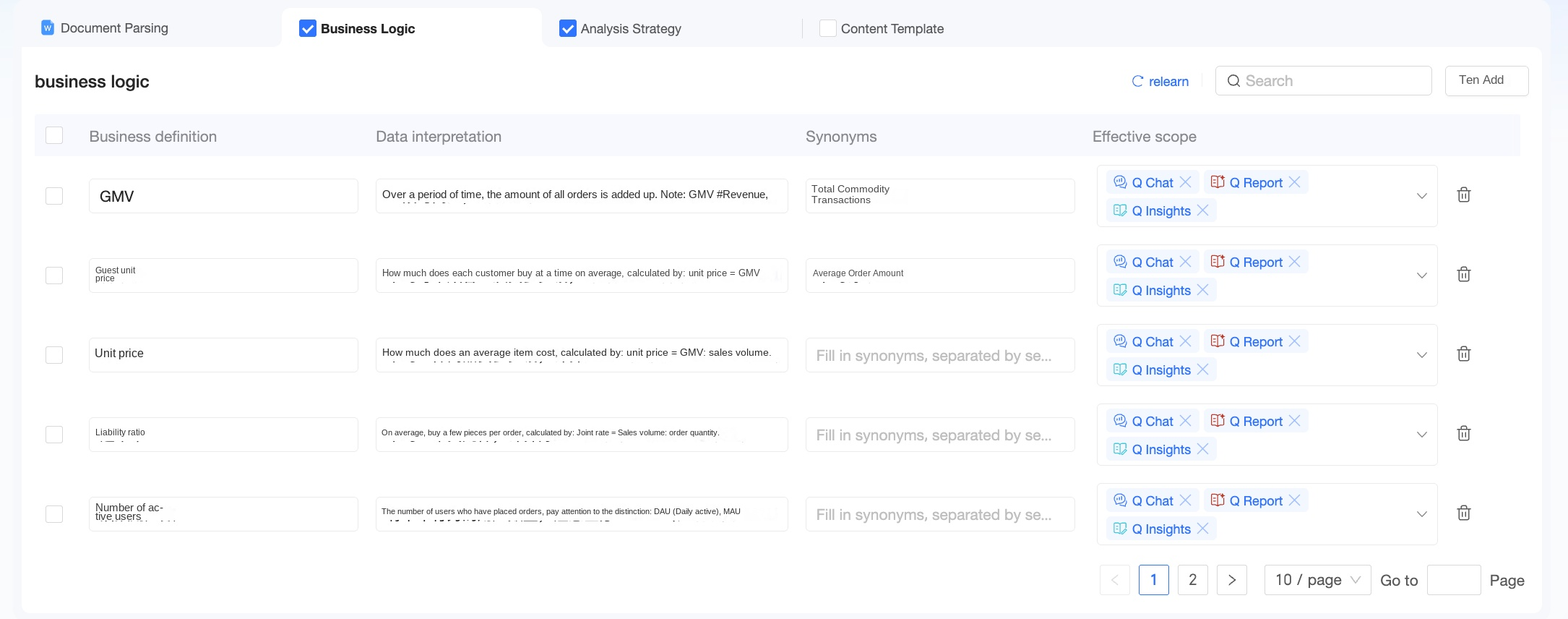The image size is (1568, 619).
Task: Remove Q Report tag from GMV row
Action: pos(1295,182)
